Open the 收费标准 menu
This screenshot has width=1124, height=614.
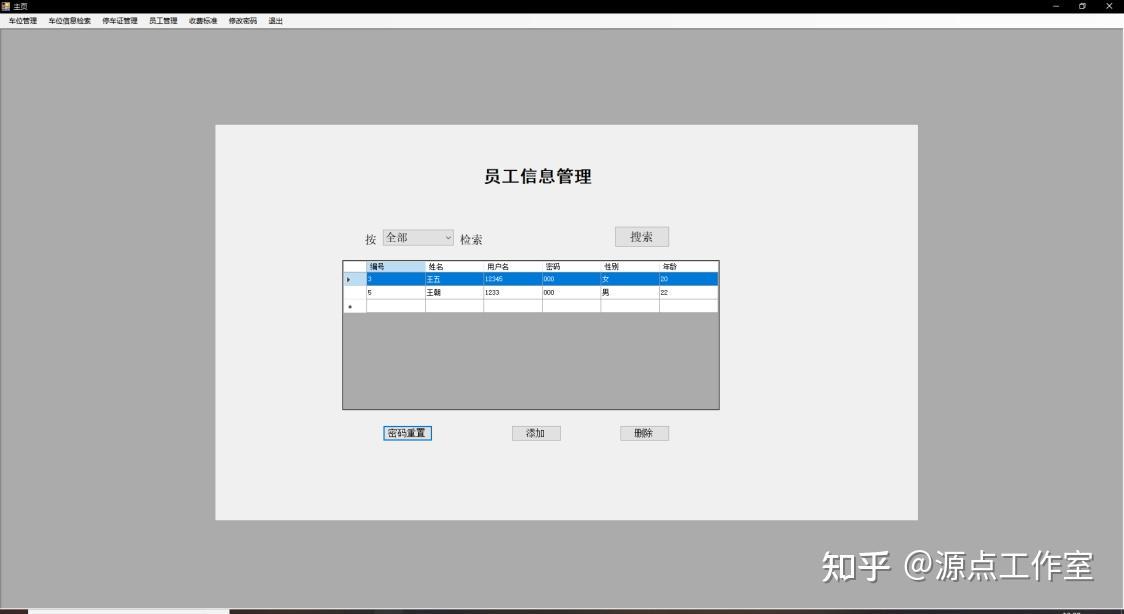coord(203,21)
